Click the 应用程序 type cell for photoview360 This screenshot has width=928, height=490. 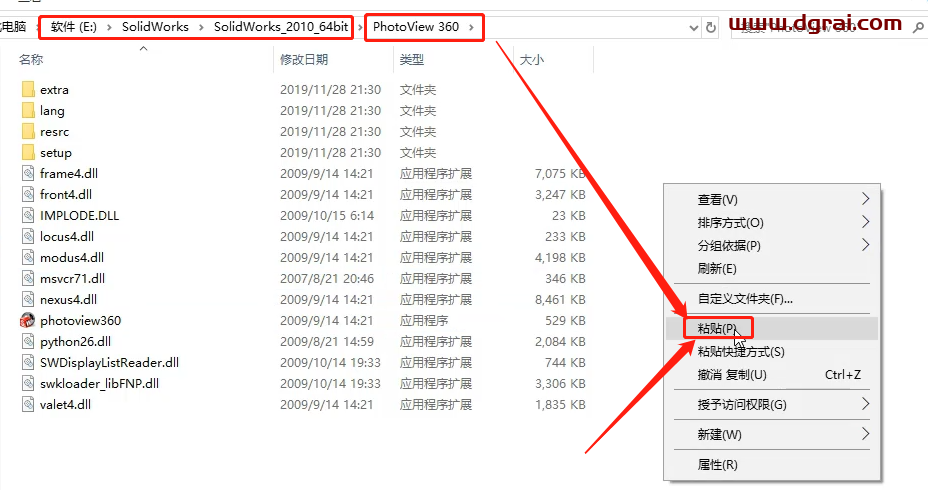[x=424, y=321]
